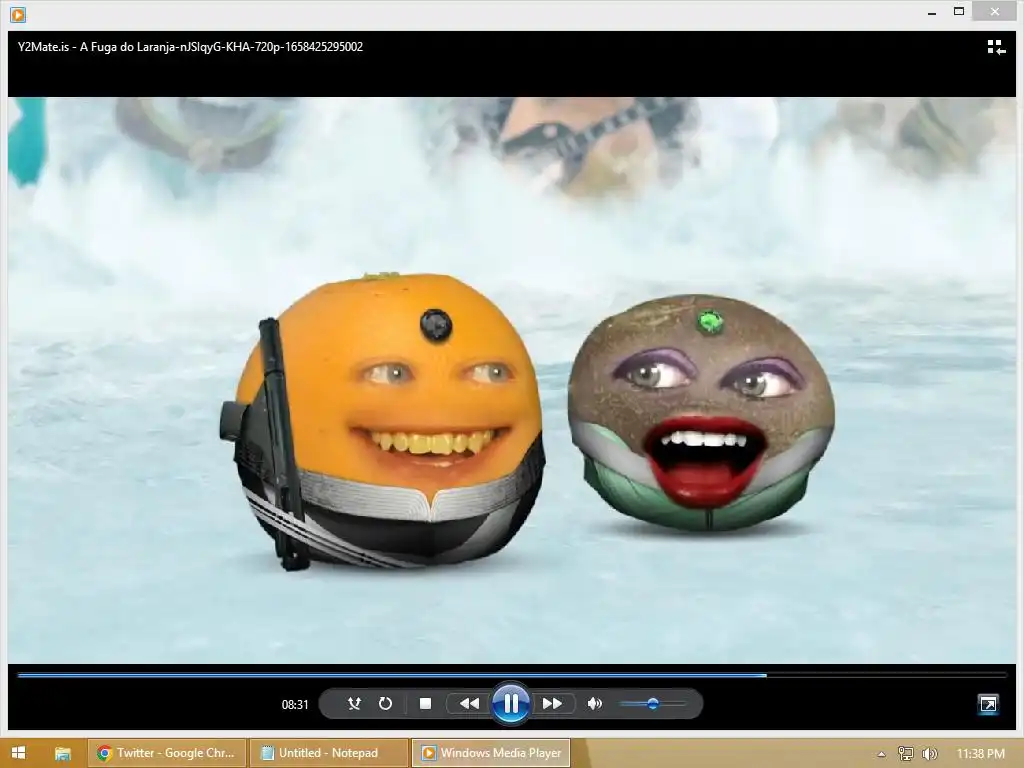Switch to Untitled - Notepad window
The width and height of the screenshot is (1024, 768).
(329, 753)
